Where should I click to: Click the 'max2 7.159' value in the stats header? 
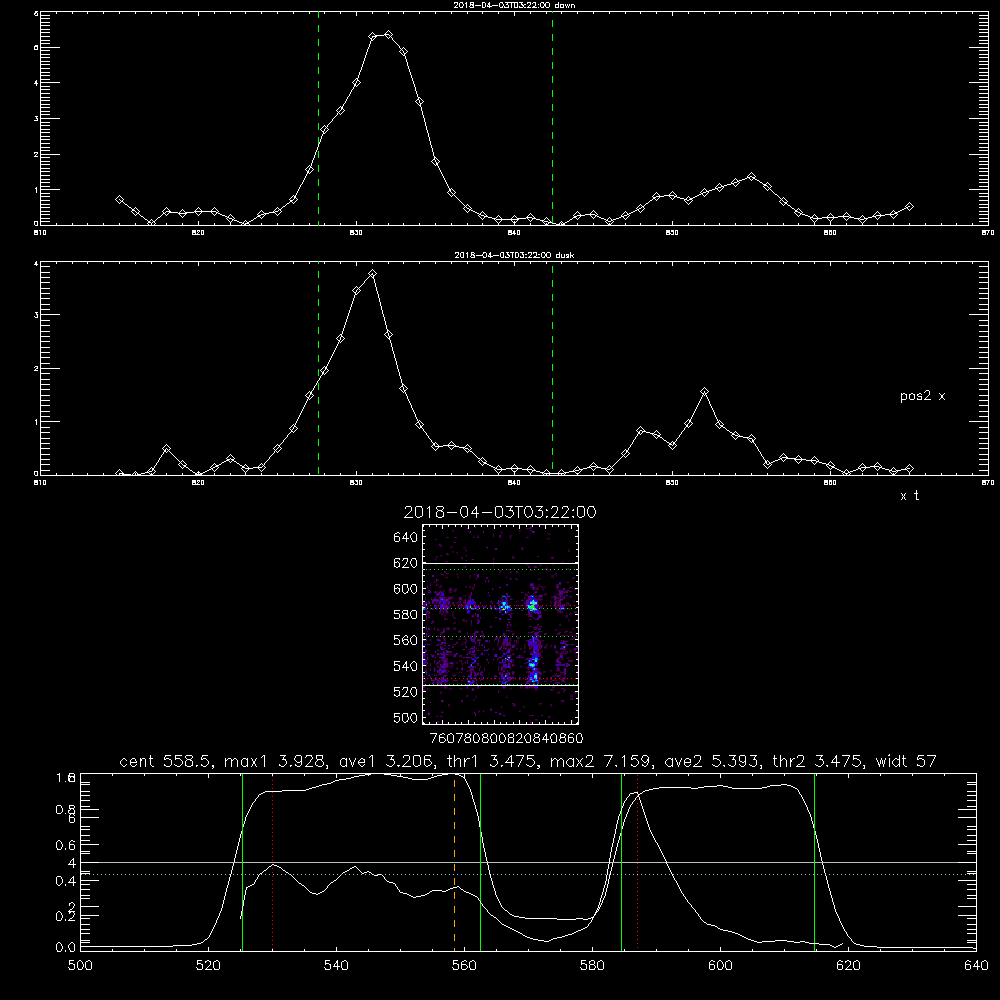point(599,761)
